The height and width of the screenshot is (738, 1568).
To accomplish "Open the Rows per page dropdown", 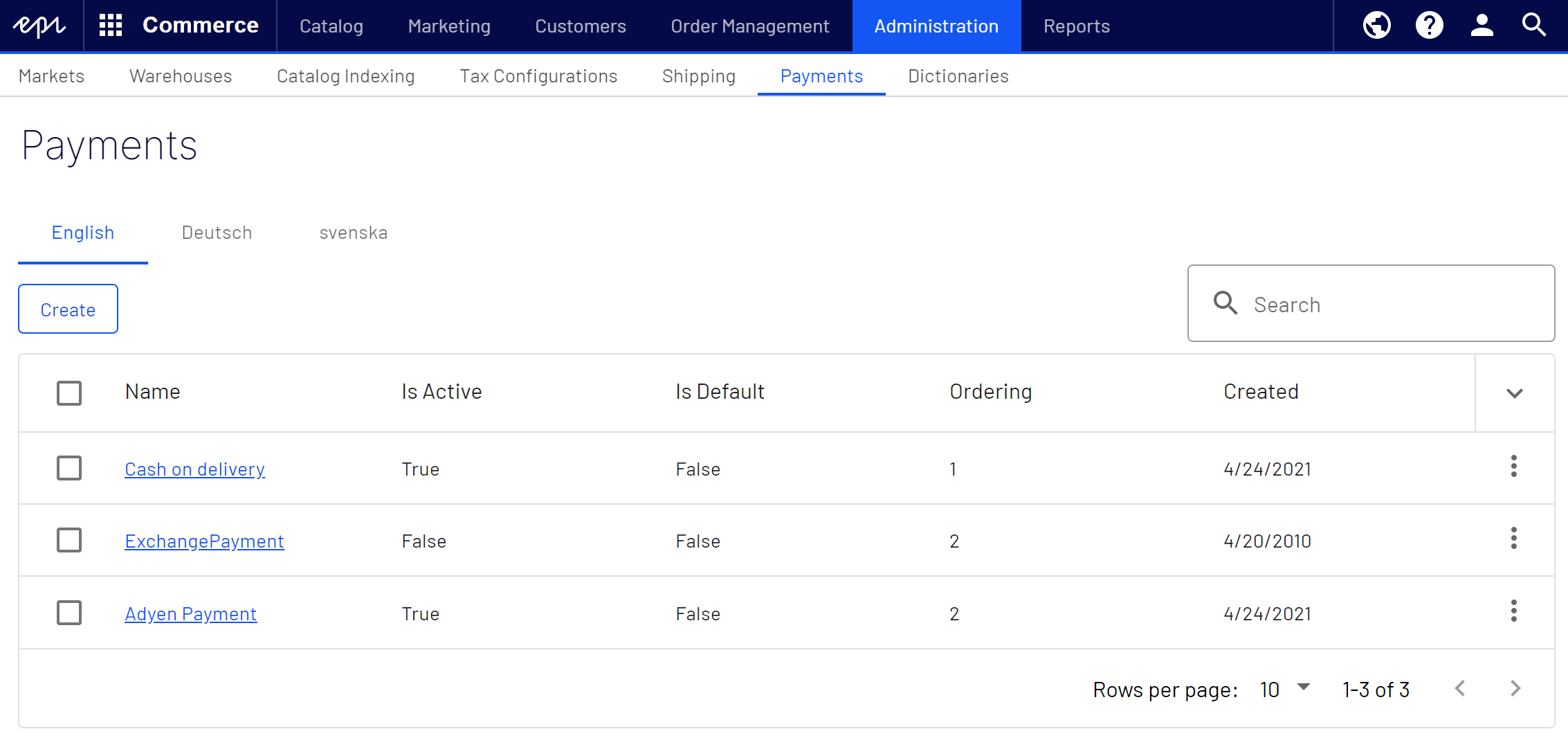I will pos(1284,689).
